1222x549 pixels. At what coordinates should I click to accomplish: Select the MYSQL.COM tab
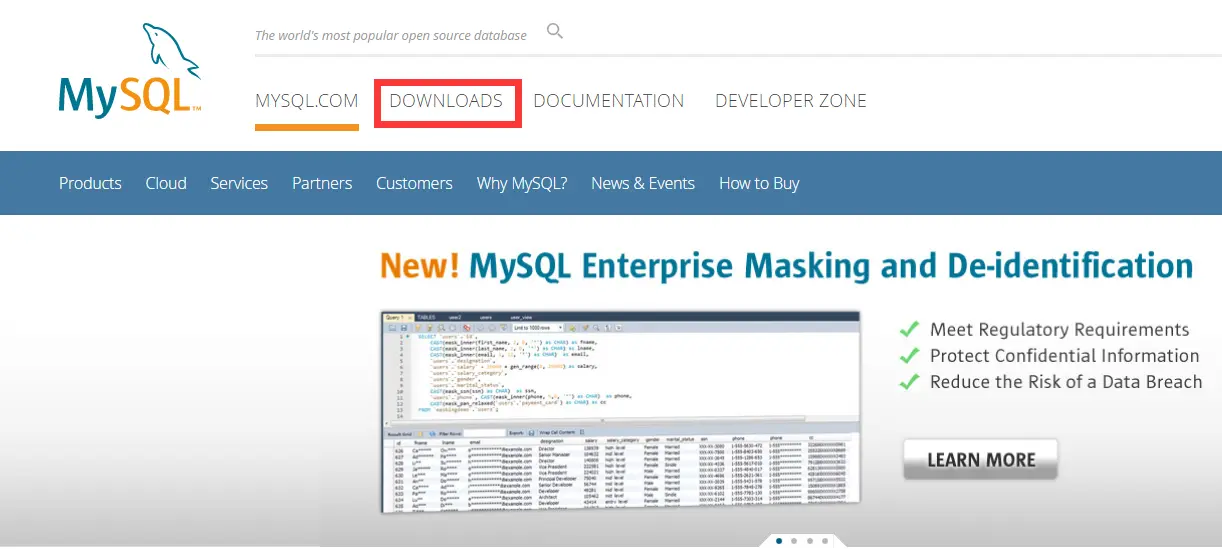[307, 101]
